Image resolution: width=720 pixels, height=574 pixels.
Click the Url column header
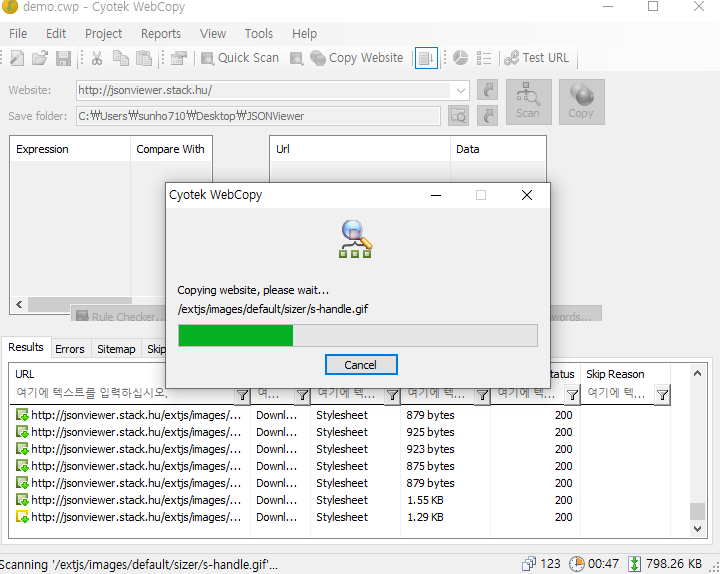(x=360, y=149)
